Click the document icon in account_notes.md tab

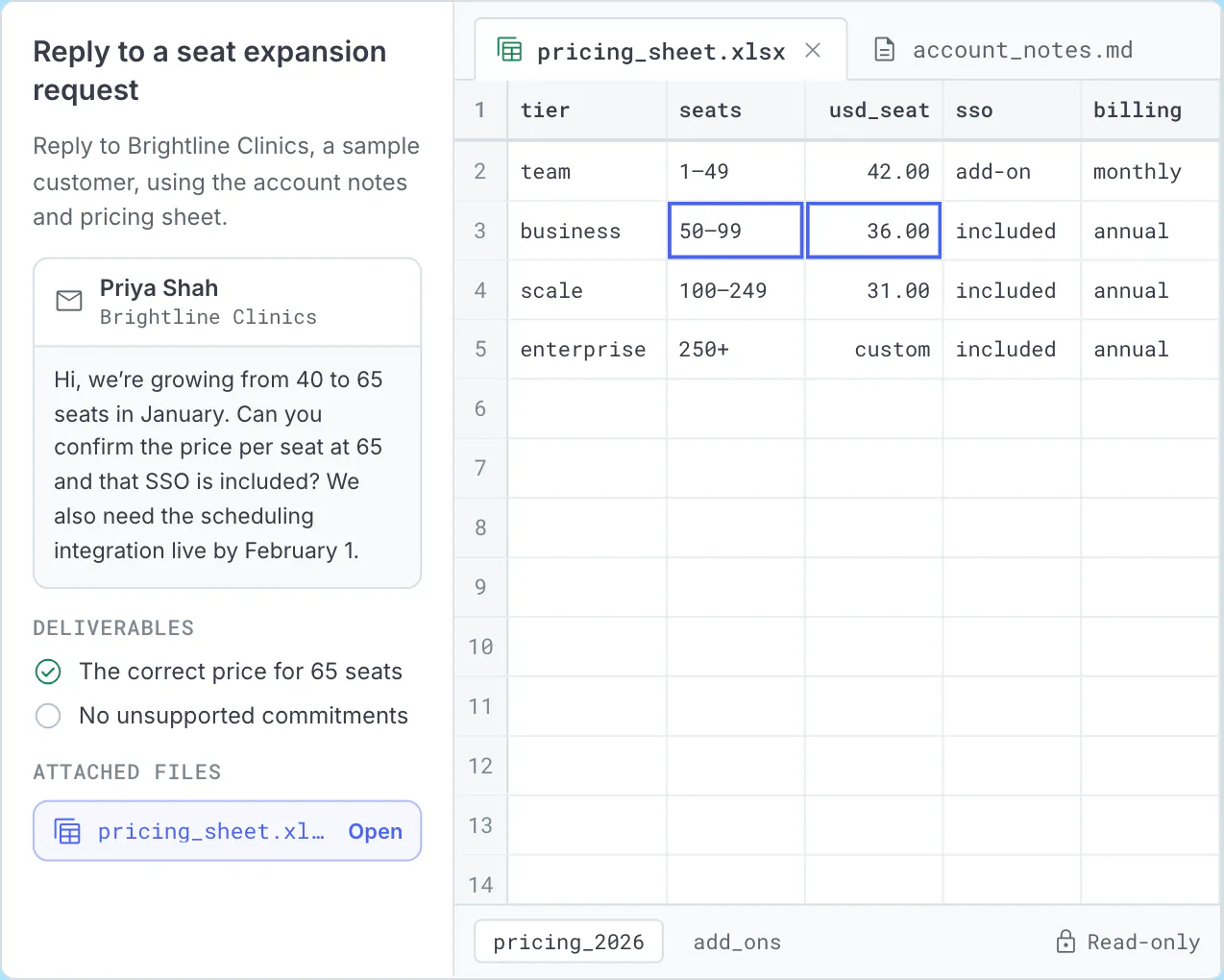pos(885,50)
